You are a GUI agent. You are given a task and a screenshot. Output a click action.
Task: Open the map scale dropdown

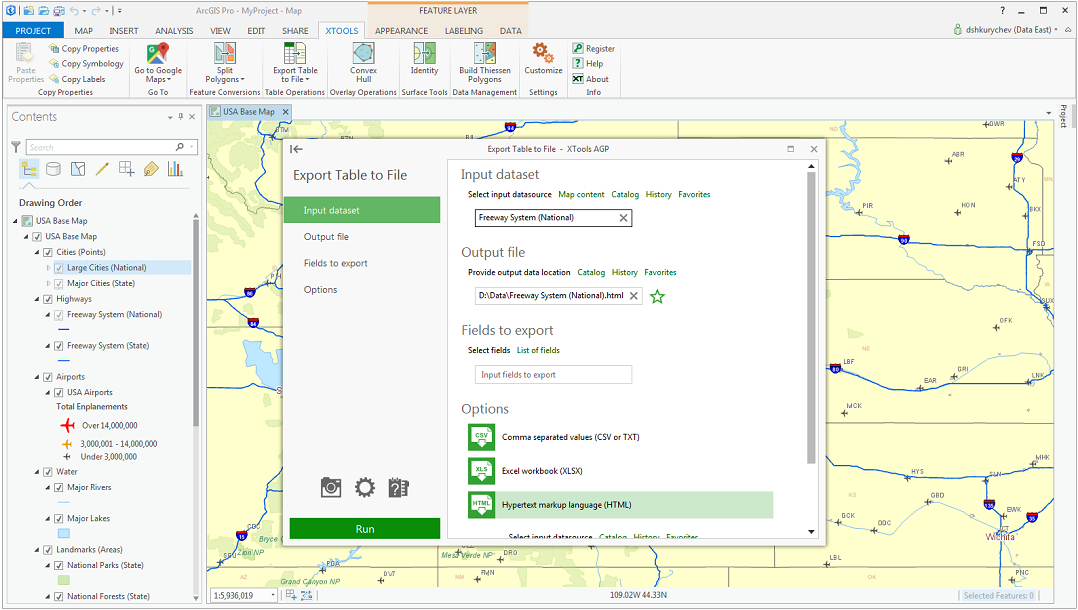pos(273,596)
